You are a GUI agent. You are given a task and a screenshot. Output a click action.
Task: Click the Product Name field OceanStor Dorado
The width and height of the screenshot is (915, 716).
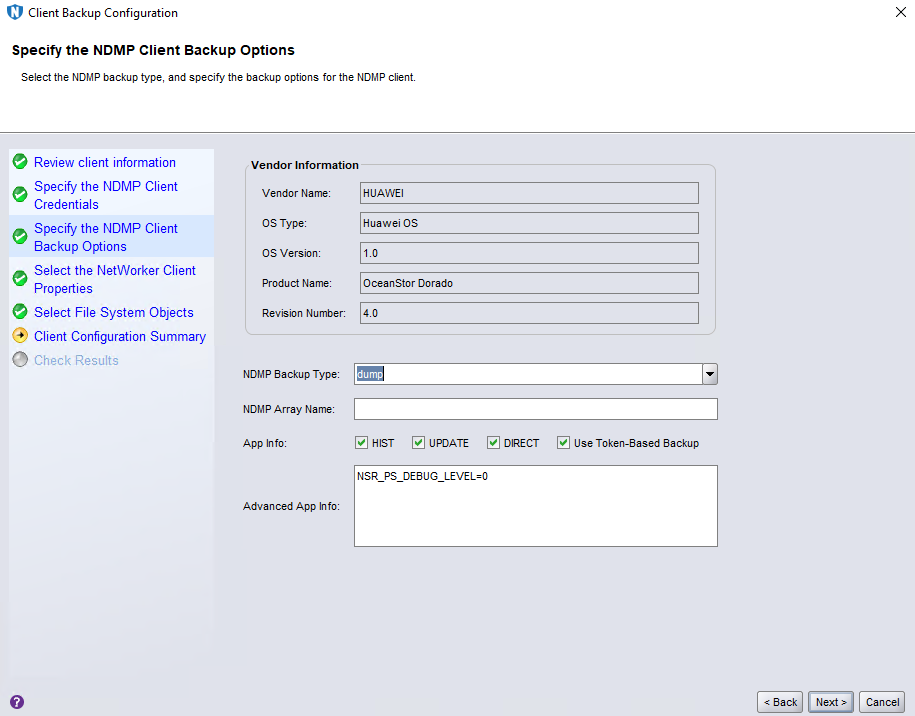pos(529,283)
